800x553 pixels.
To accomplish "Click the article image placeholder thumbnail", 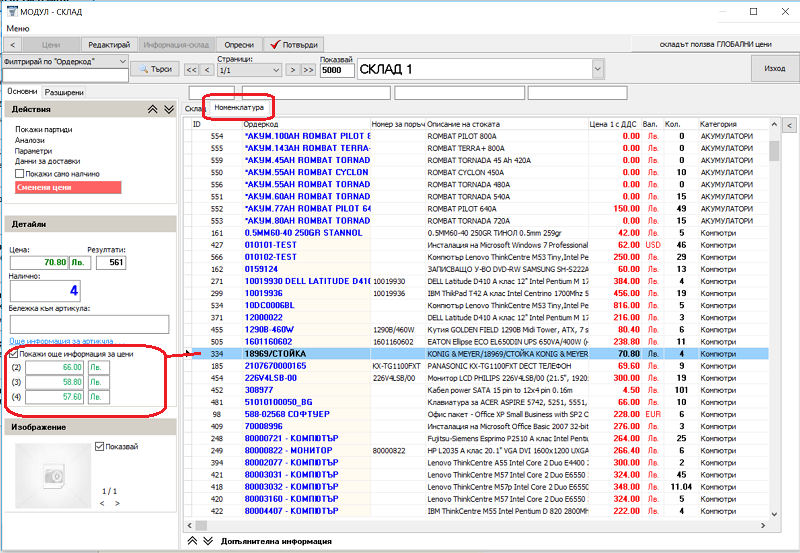I will coord(53,475).
